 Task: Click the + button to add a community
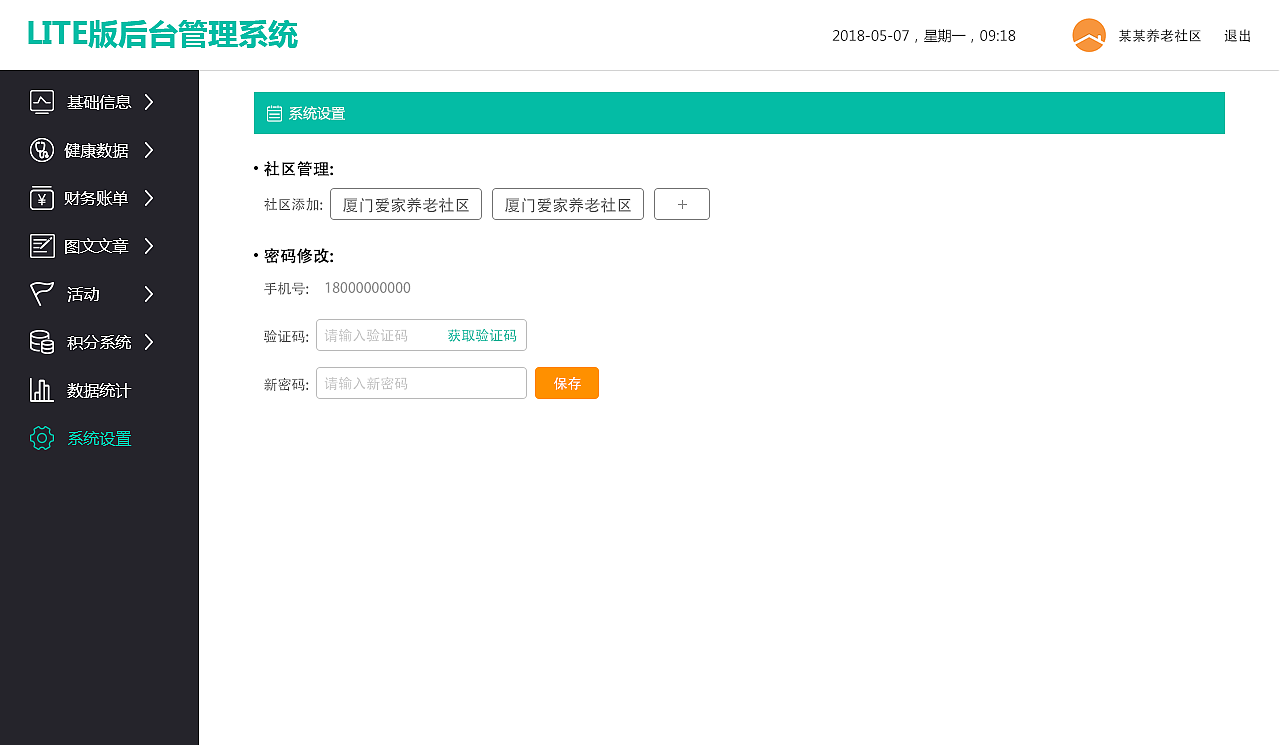pyautogui.click(x=681, y=204)
